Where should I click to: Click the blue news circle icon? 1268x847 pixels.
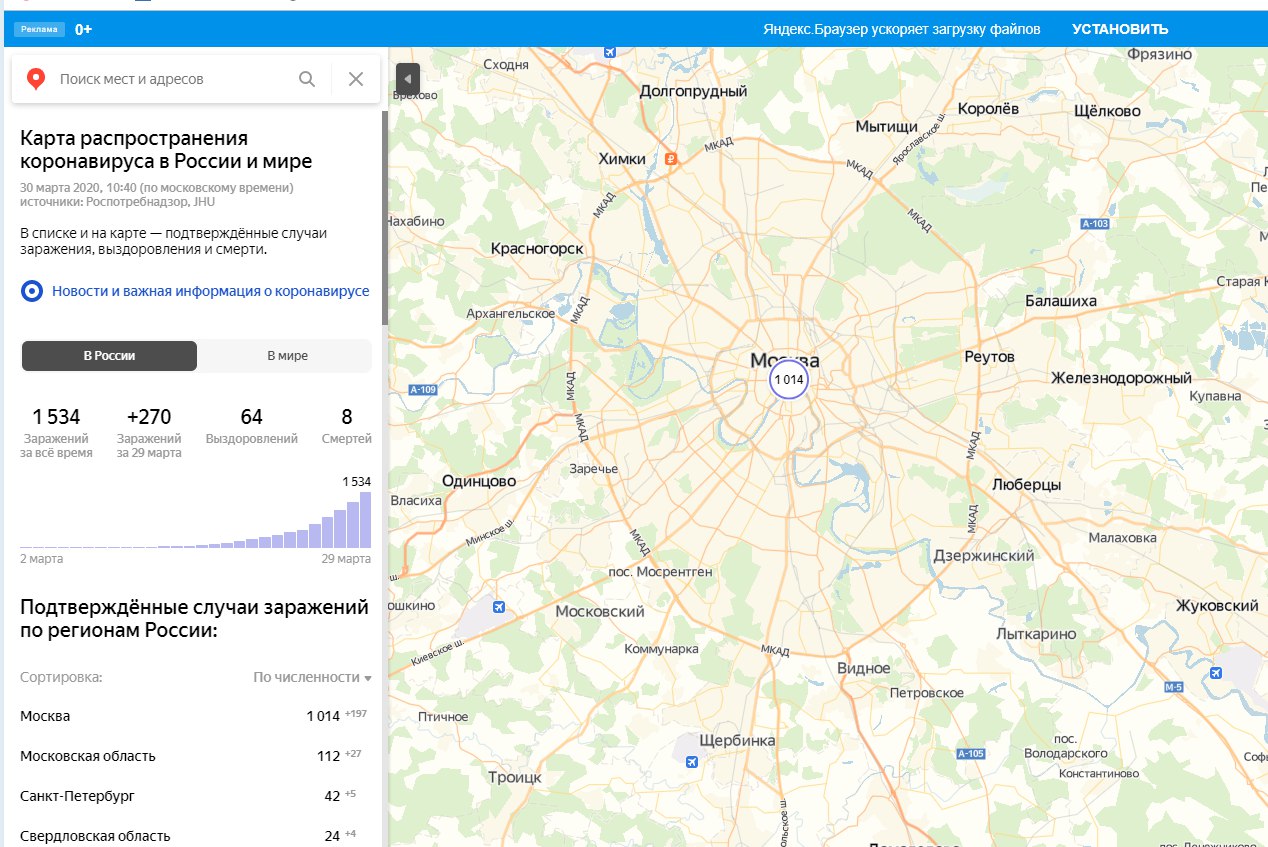pos(32,291)
